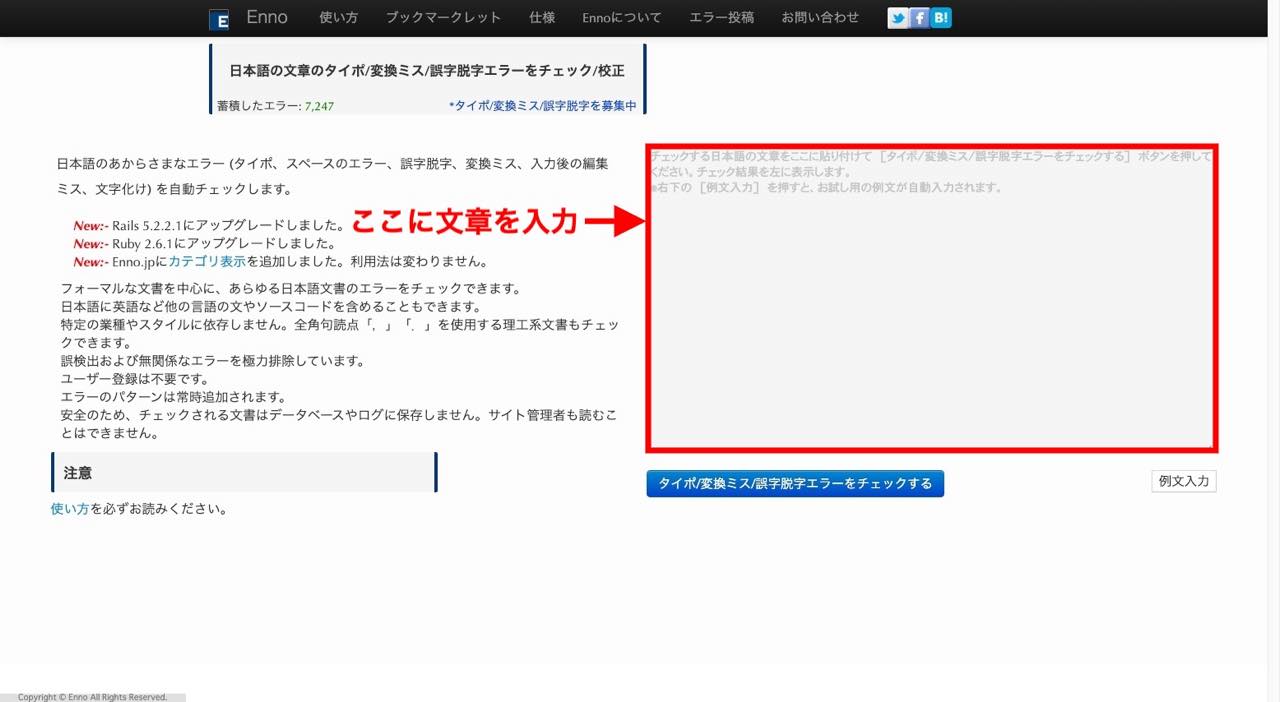
Task: Click the 注意 section heading
Action: pyautogui.click(x=78, y=473)
